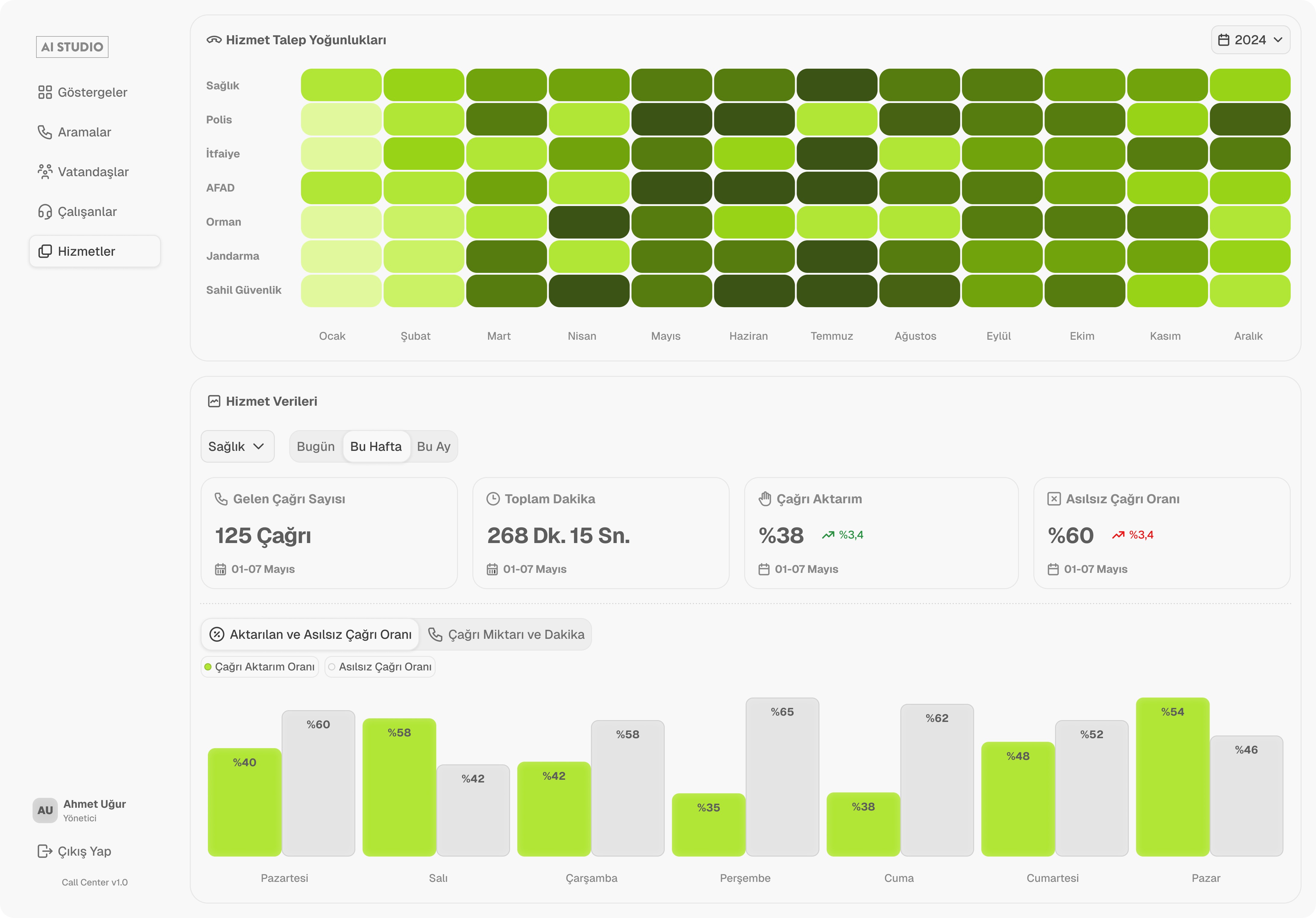Expand the chevron beside 2024
The width and height of the screenshot is (1316, 918).
pos(1278,40)
